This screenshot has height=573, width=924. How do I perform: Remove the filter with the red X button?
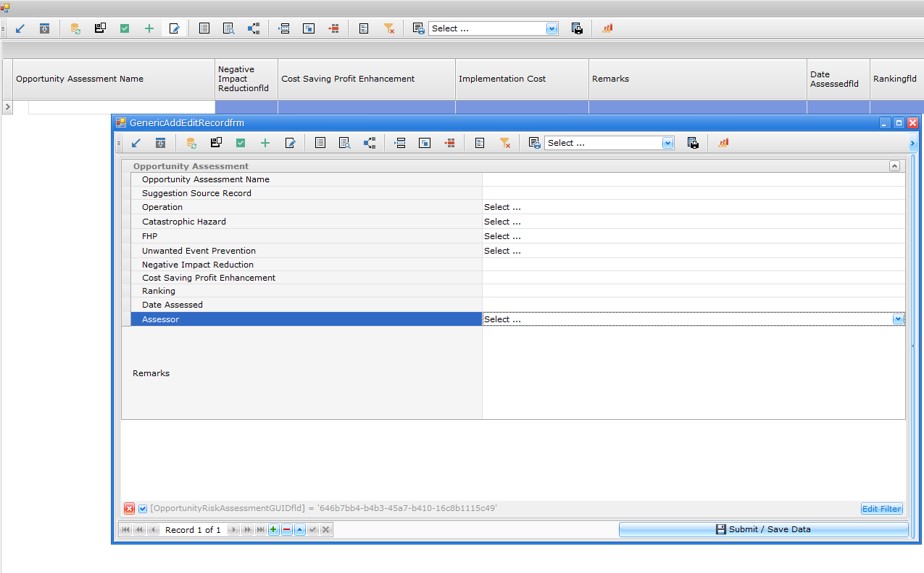point(129,509)
